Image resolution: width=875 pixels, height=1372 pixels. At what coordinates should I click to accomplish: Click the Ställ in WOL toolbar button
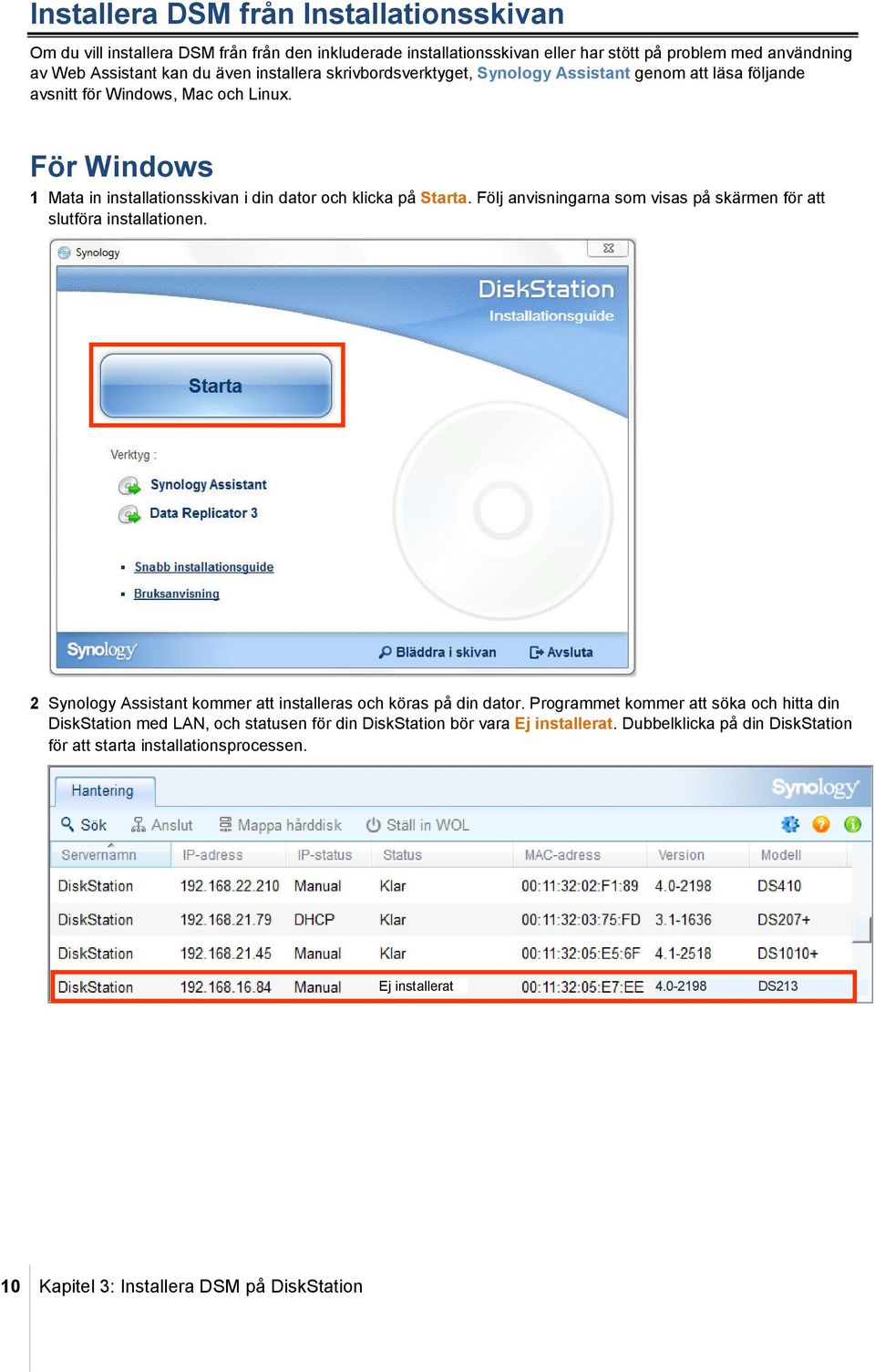[417, 825]
